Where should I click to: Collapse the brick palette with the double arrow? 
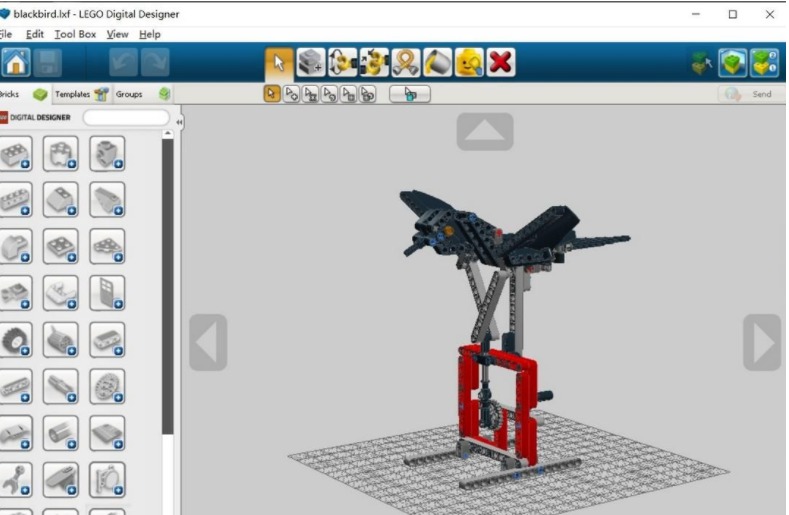pyautogui.click(x=179, y=121)
